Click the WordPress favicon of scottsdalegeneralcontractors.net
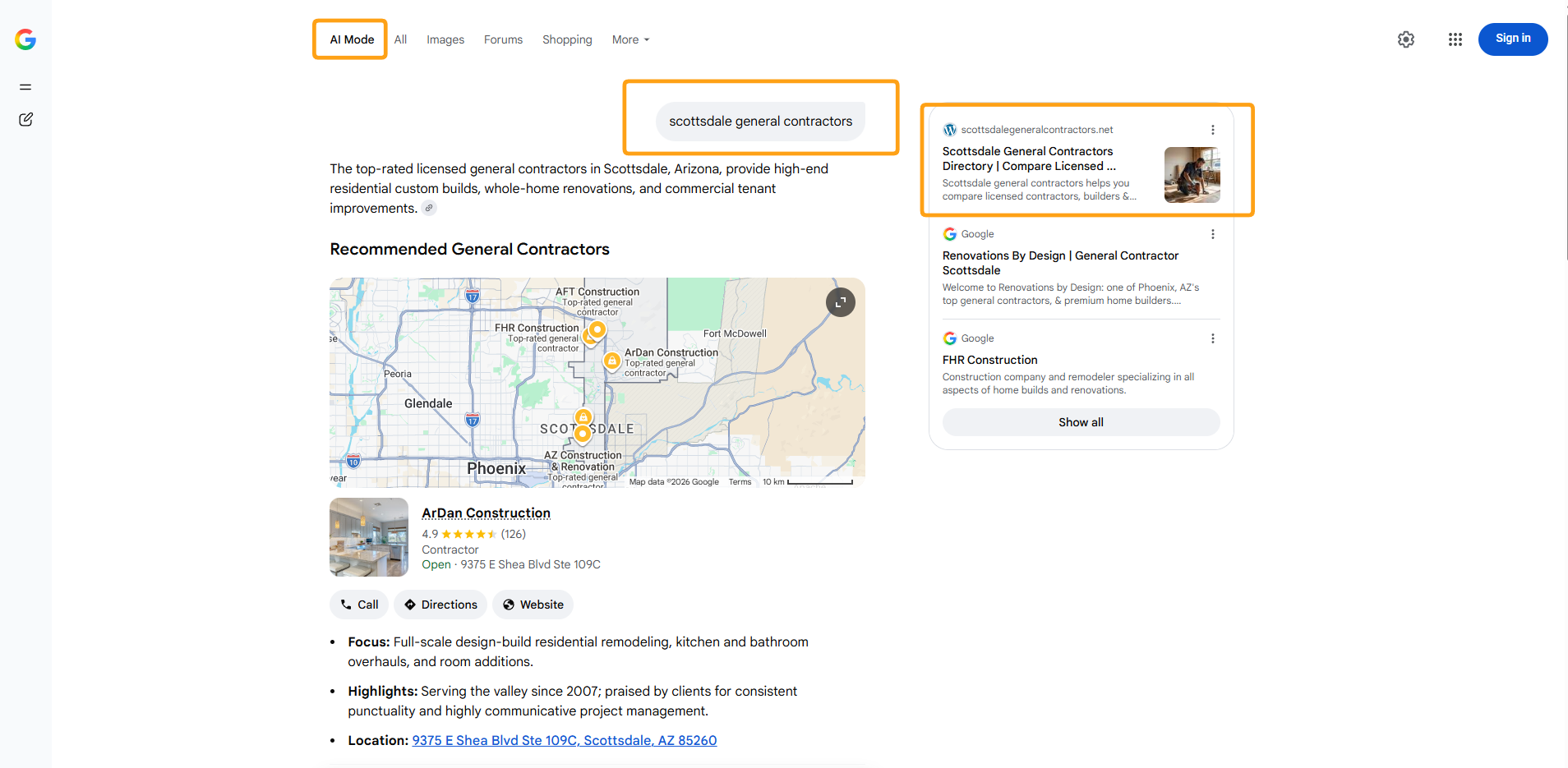 950,130
